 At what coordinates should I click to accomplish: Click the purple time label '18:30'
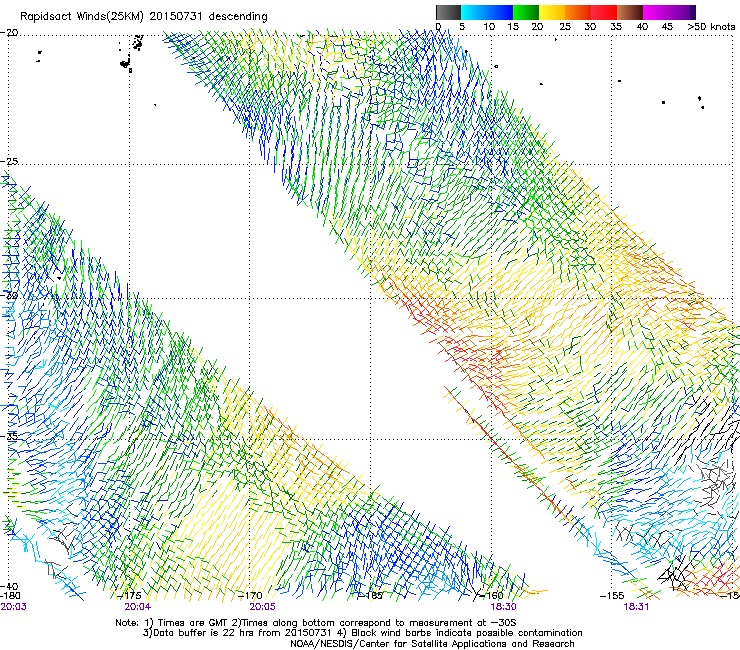point(503,607)
